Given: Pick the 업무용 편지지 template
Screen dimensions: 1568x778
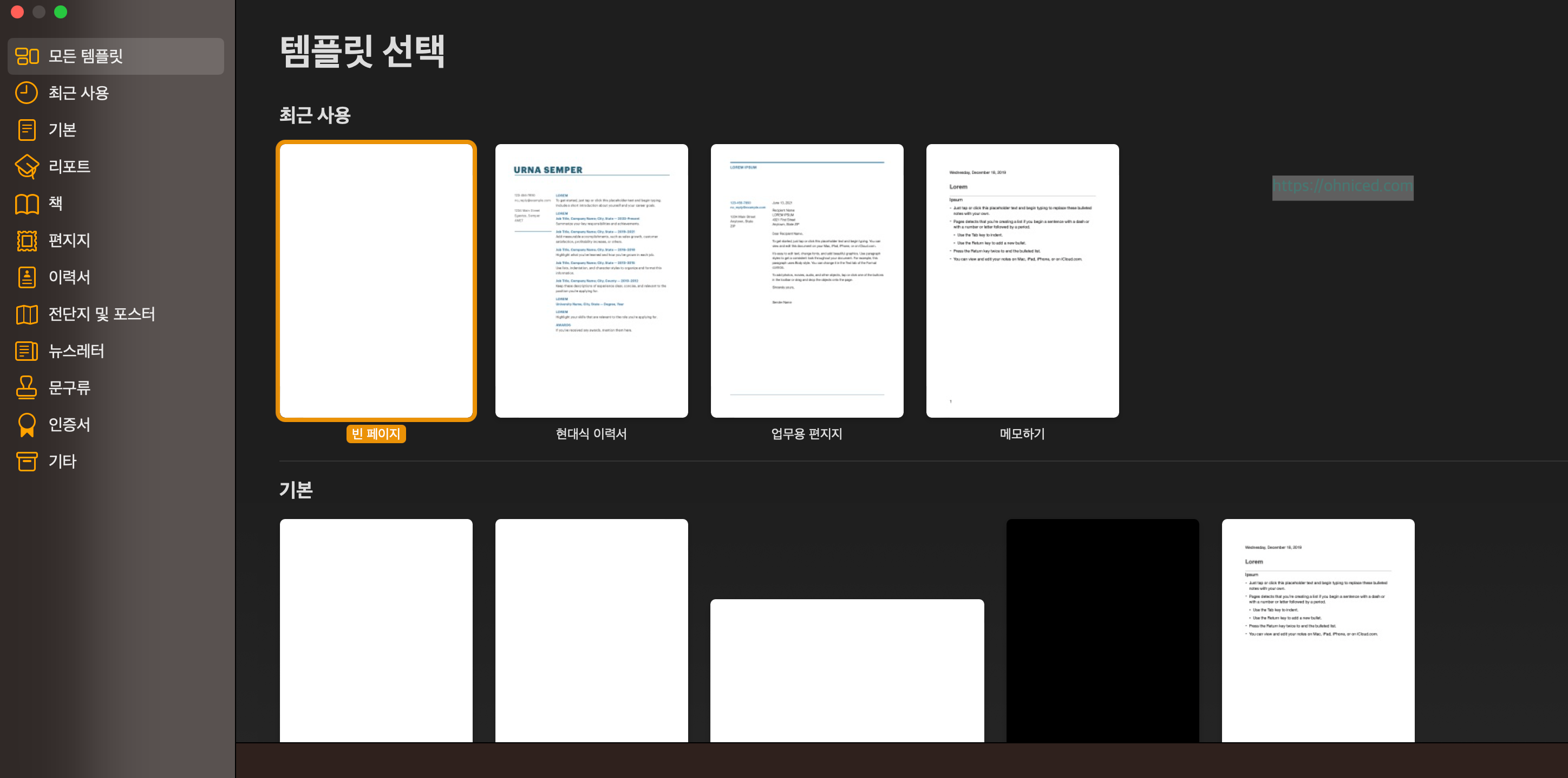Looking at the screenshot, I should (807, 281).
